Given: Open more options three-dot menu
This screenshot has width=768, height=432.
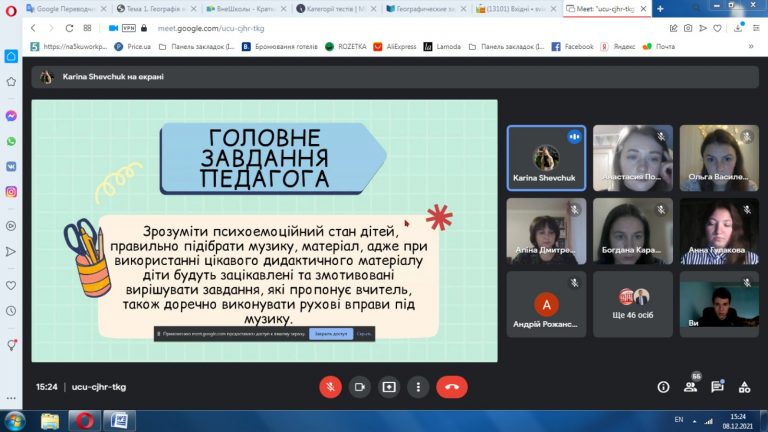Looking at the screenshot, I should [418, 387].
